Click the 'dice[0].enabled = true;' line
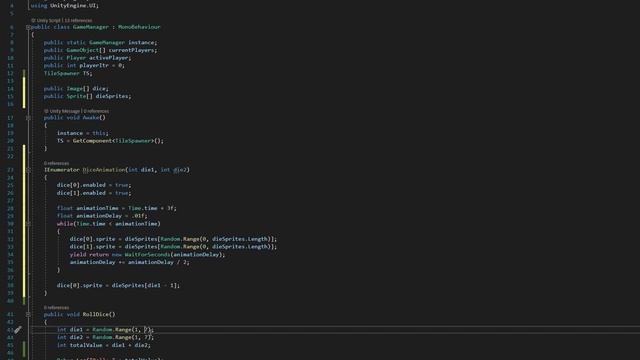640x360 pixels. coord(94,185)
